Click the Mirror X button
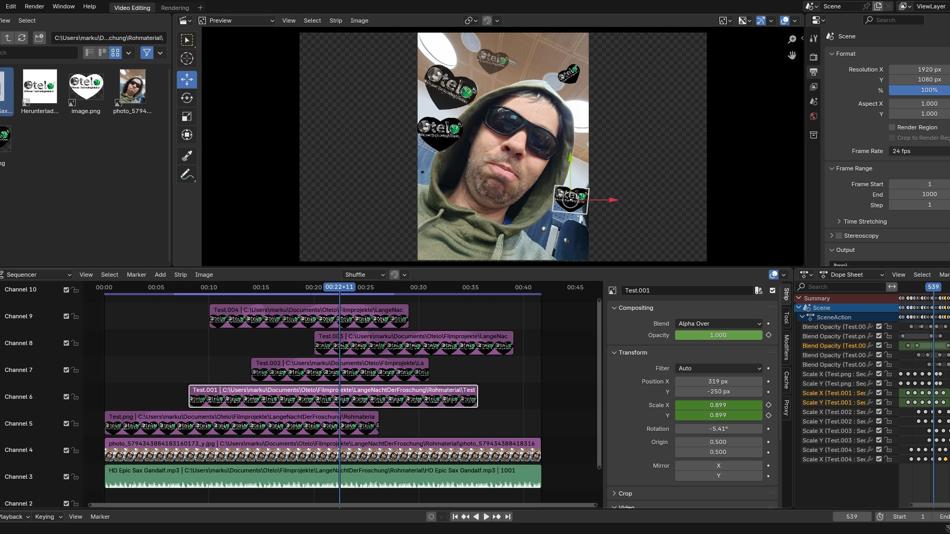 [718, 466]
